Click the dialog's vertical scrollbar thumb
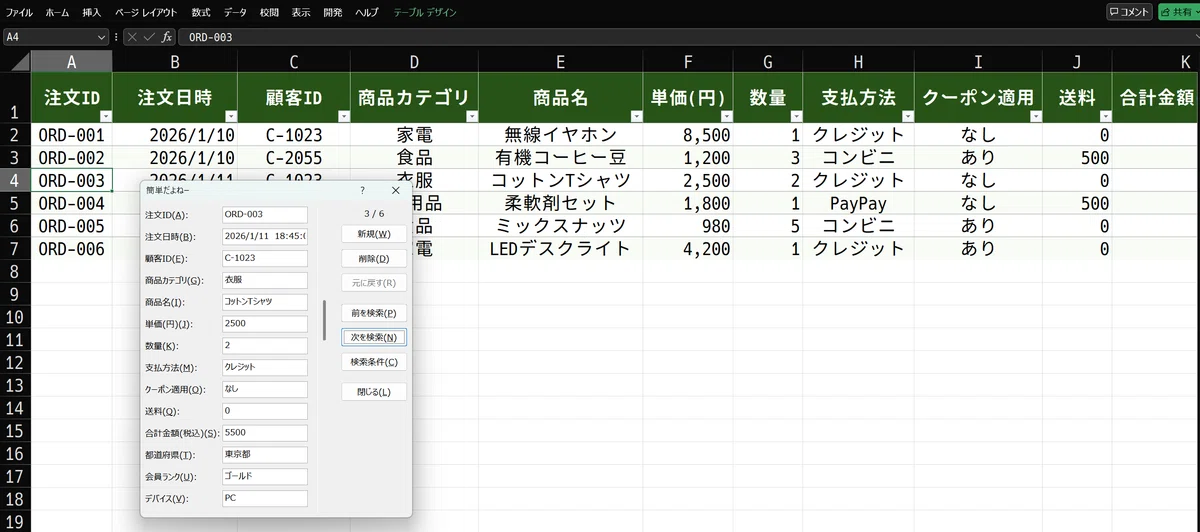The width and height of the screenshot is (1200, 532). click(x=323, y=319)
